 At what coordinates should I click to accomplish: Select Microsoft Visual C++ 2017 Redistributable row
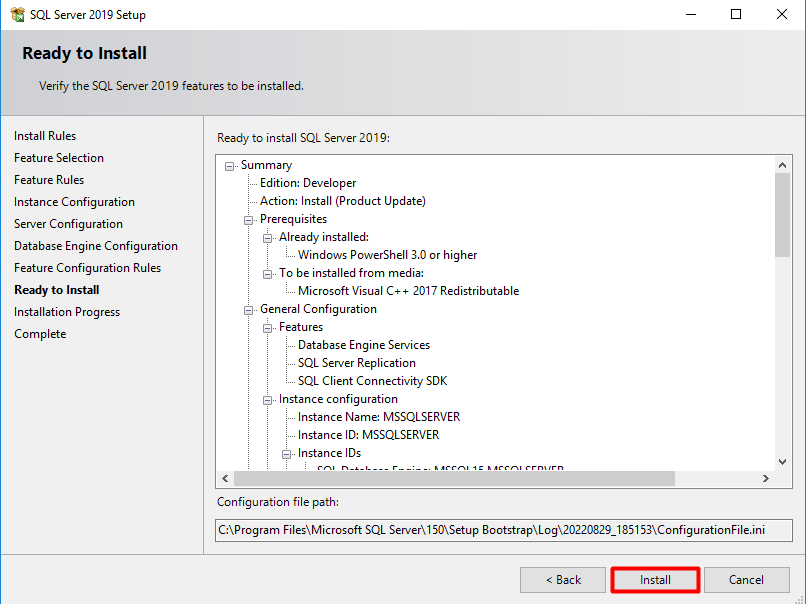pos(409,291)
